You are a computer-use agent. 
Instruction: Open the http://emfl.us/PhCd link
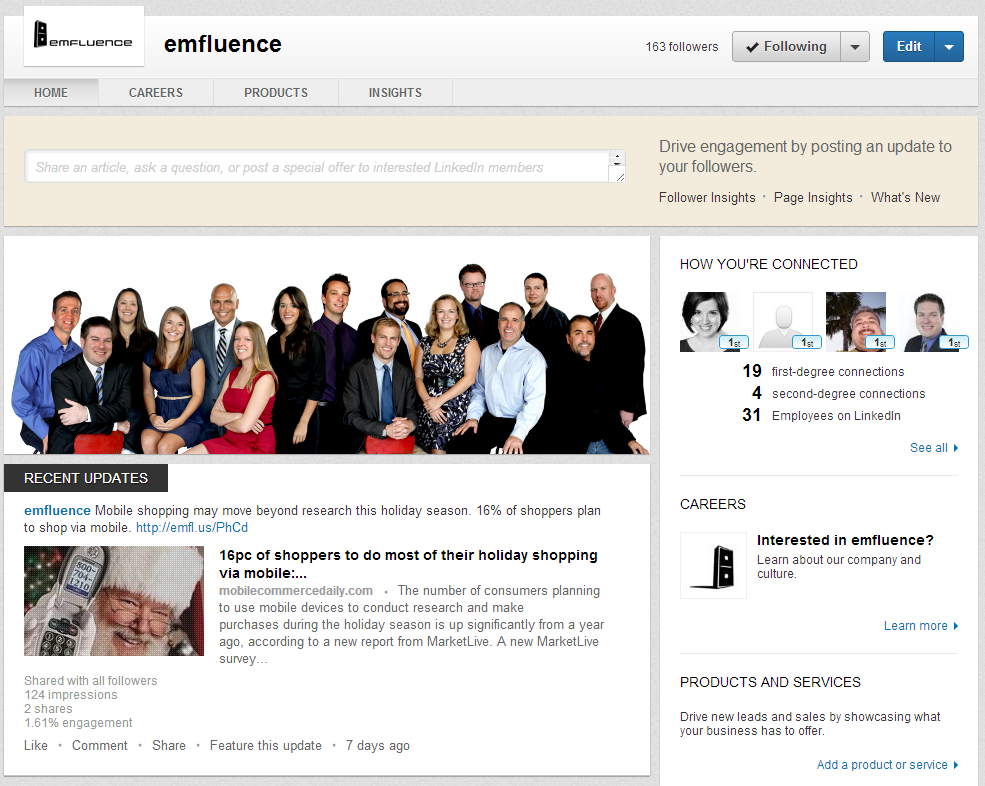point(192,527)
